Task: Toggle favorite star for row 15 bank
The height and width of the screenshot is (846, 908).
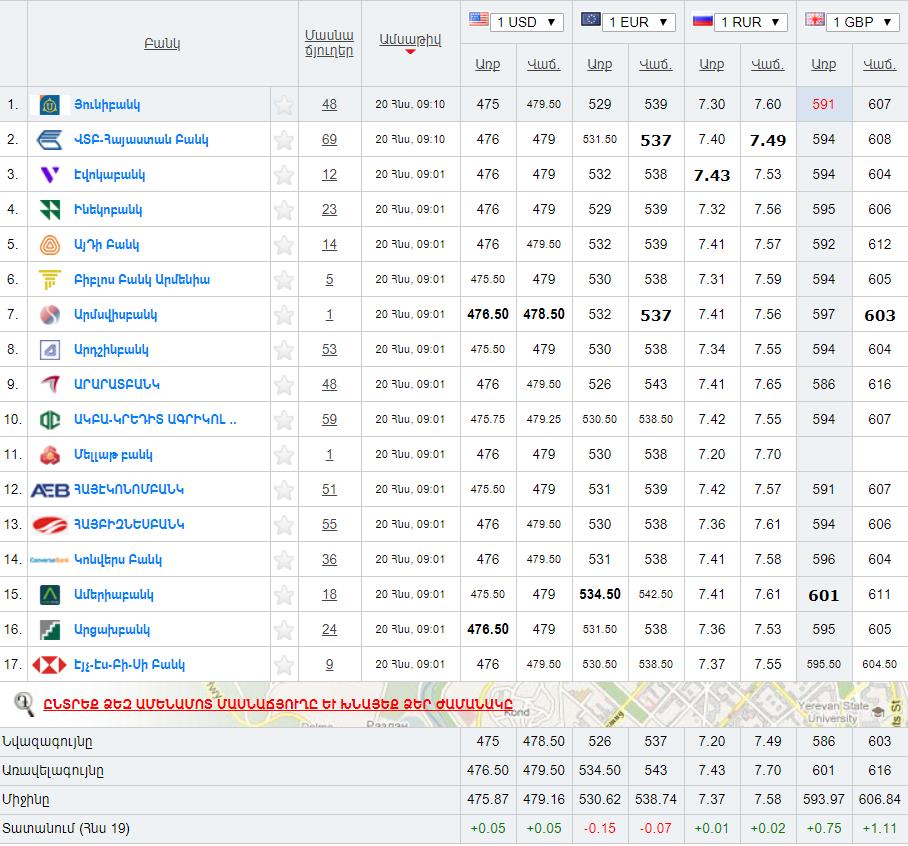Action: (x=284, y=595)
